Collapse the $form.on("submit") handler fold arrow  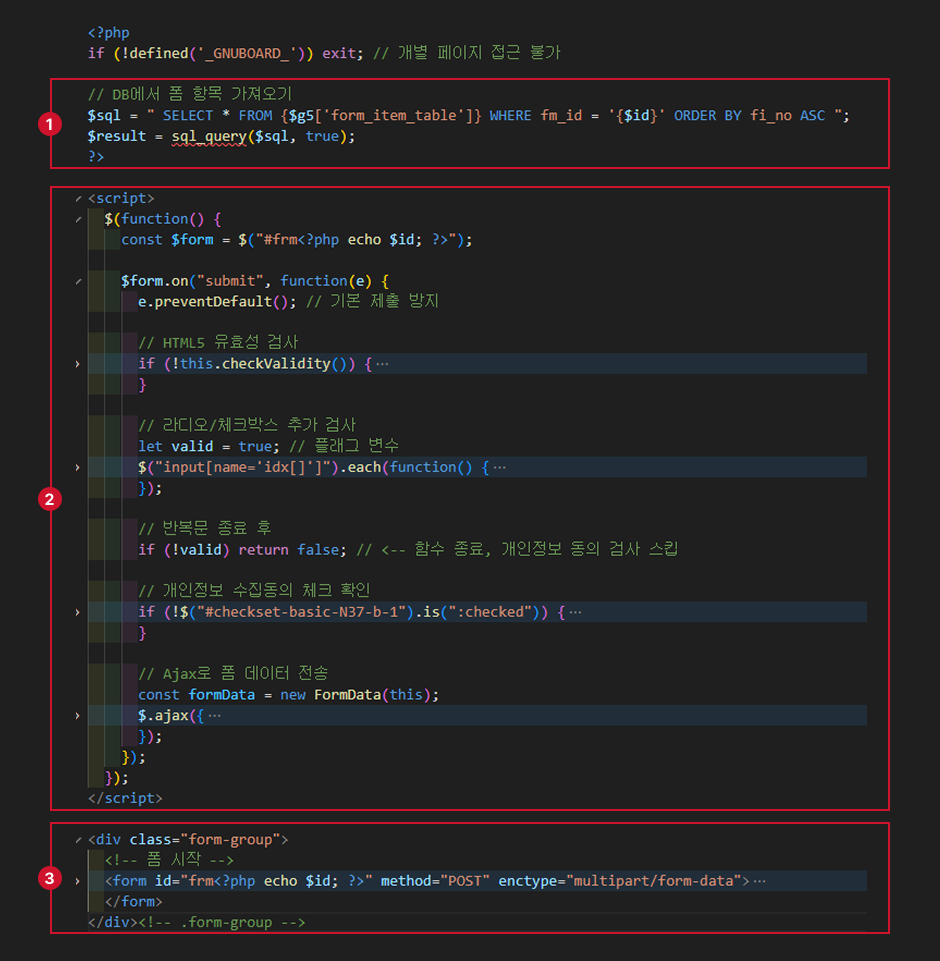tap(78, 281)
